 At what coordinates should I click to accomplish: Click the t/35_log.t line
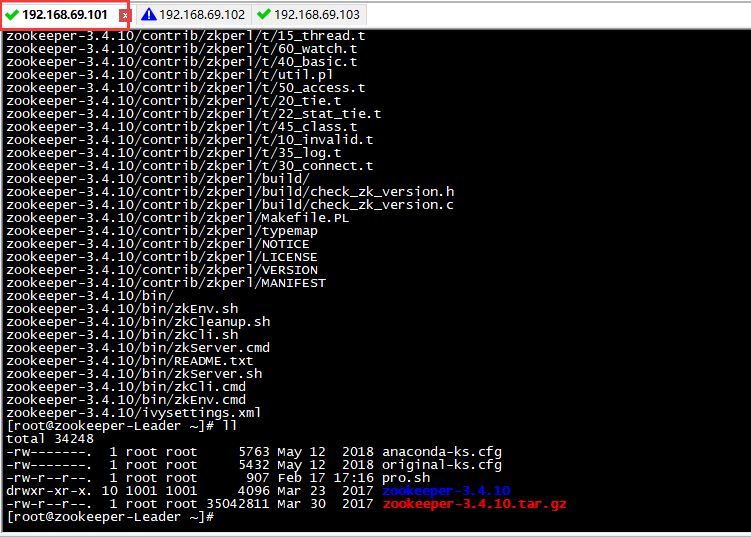pyautogui.click(x=174, y=153)
